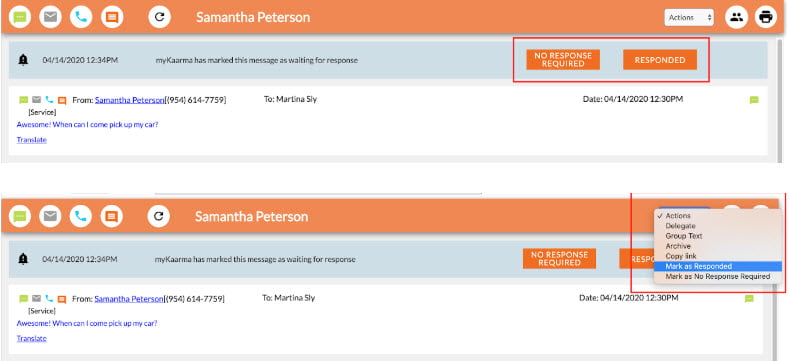Select Delegate from the Actions menu
This screenshot has width=789, height=361.
click(x=680, y=226)
